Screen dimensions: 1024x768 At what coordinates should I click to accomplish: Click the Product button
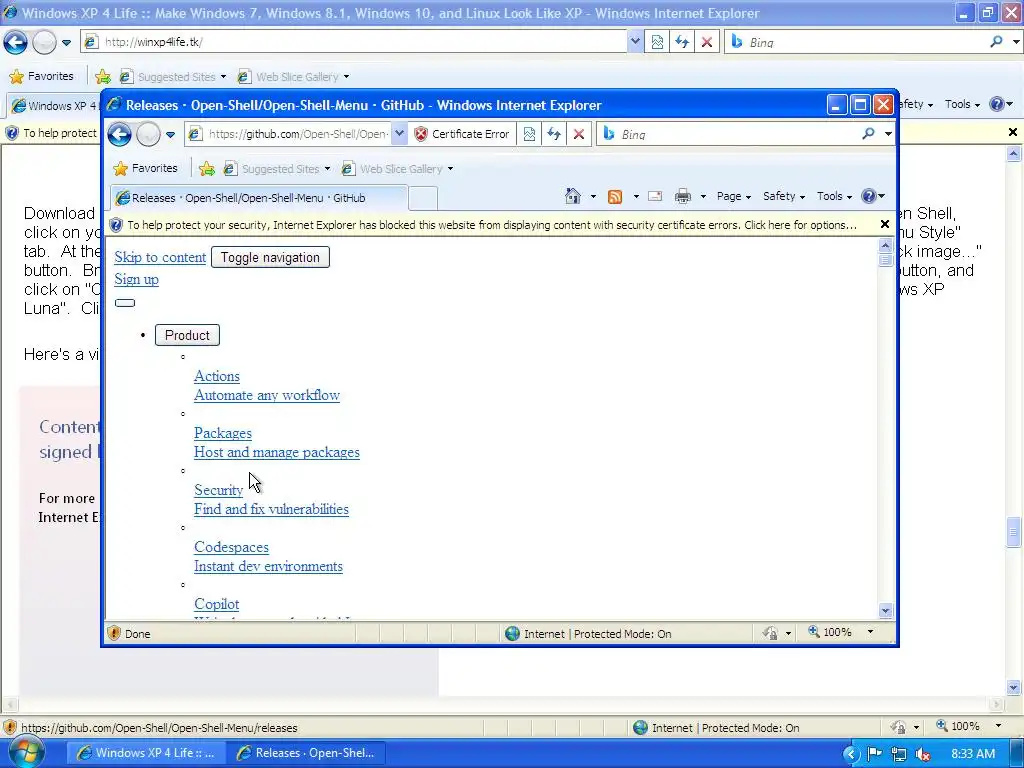(x=187, y=335)
